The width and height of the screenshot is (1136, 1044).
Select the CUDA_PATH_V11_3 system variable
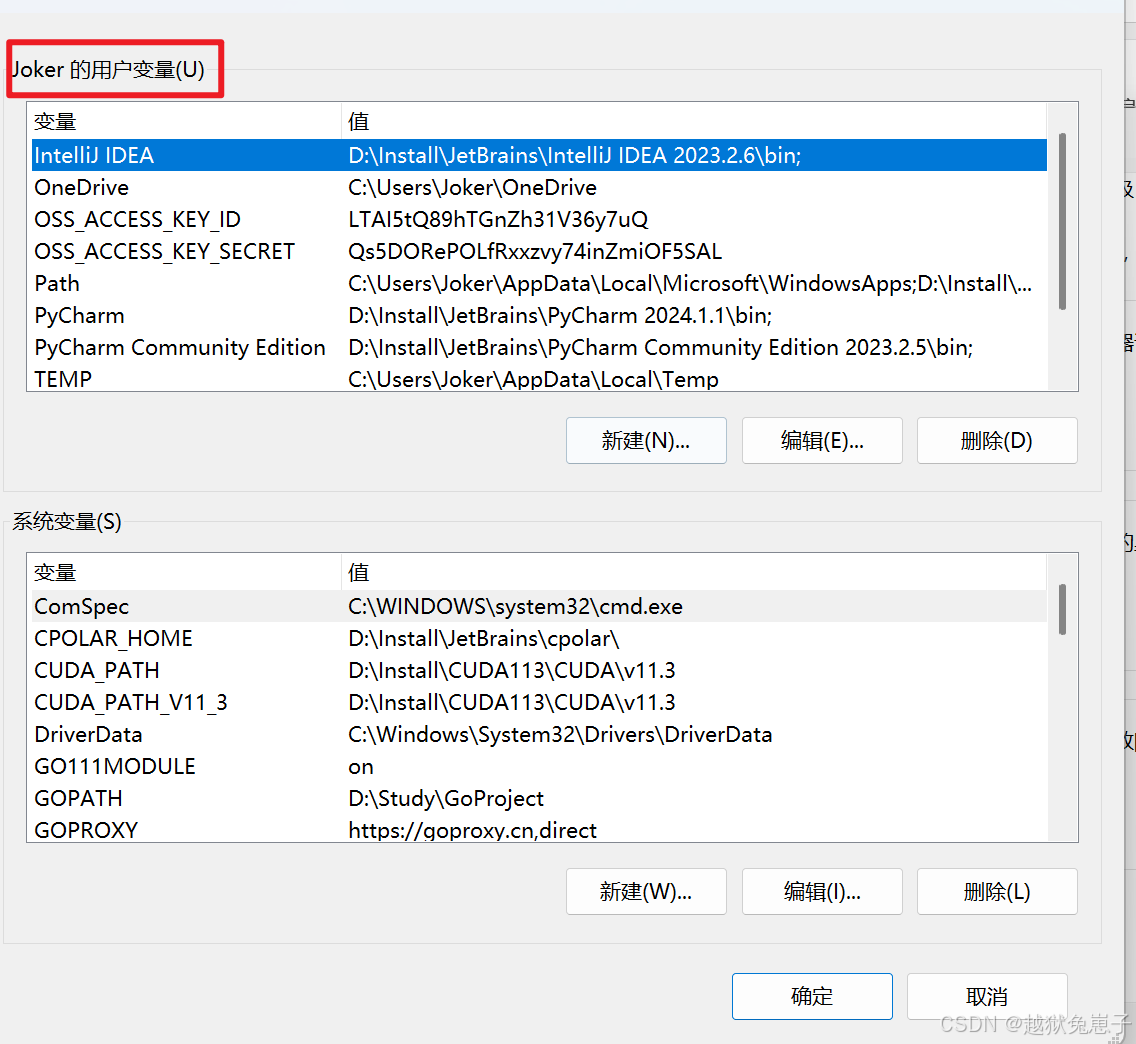tap(539, 702)
